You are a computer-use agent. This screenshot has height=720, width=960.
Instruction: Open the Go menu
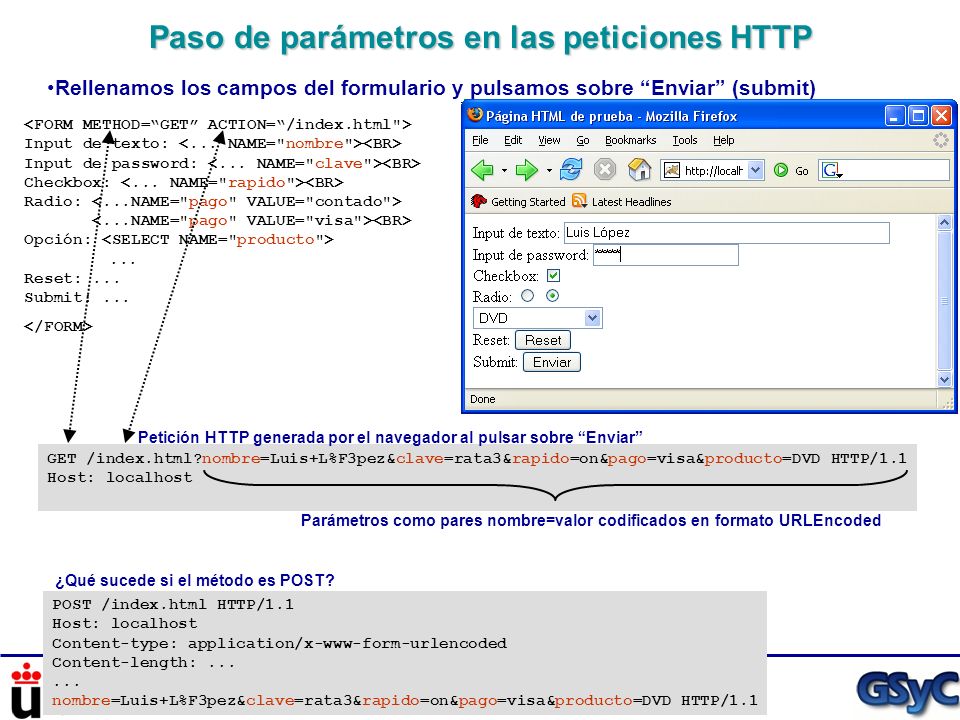click(583, 140)
